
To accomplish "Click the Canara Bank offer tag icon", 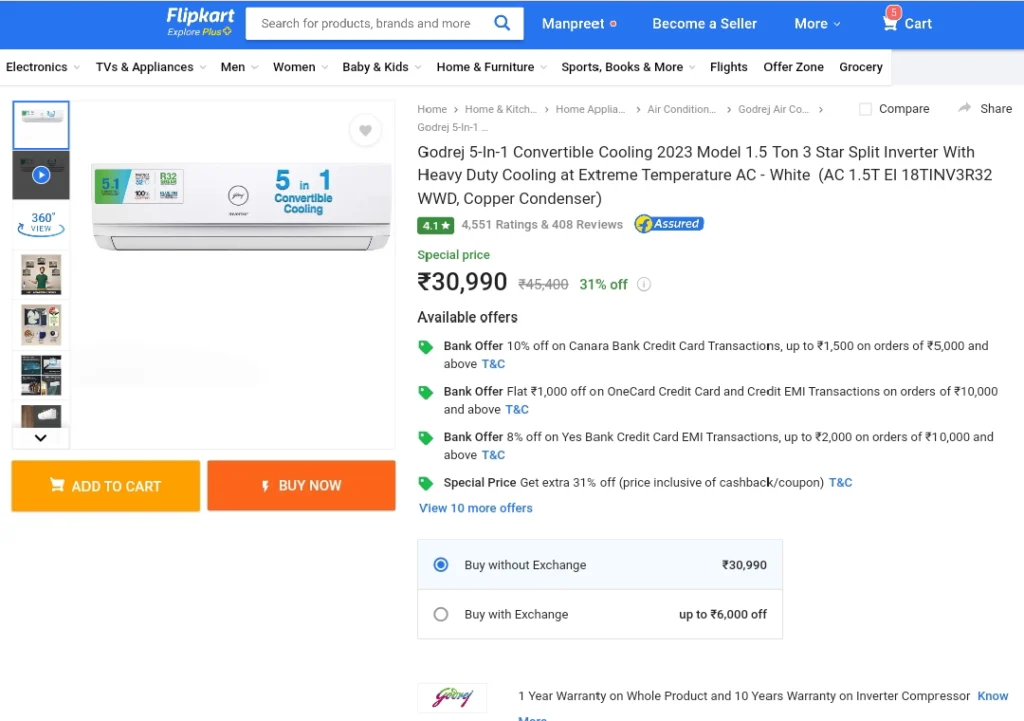I will point(426,347).
